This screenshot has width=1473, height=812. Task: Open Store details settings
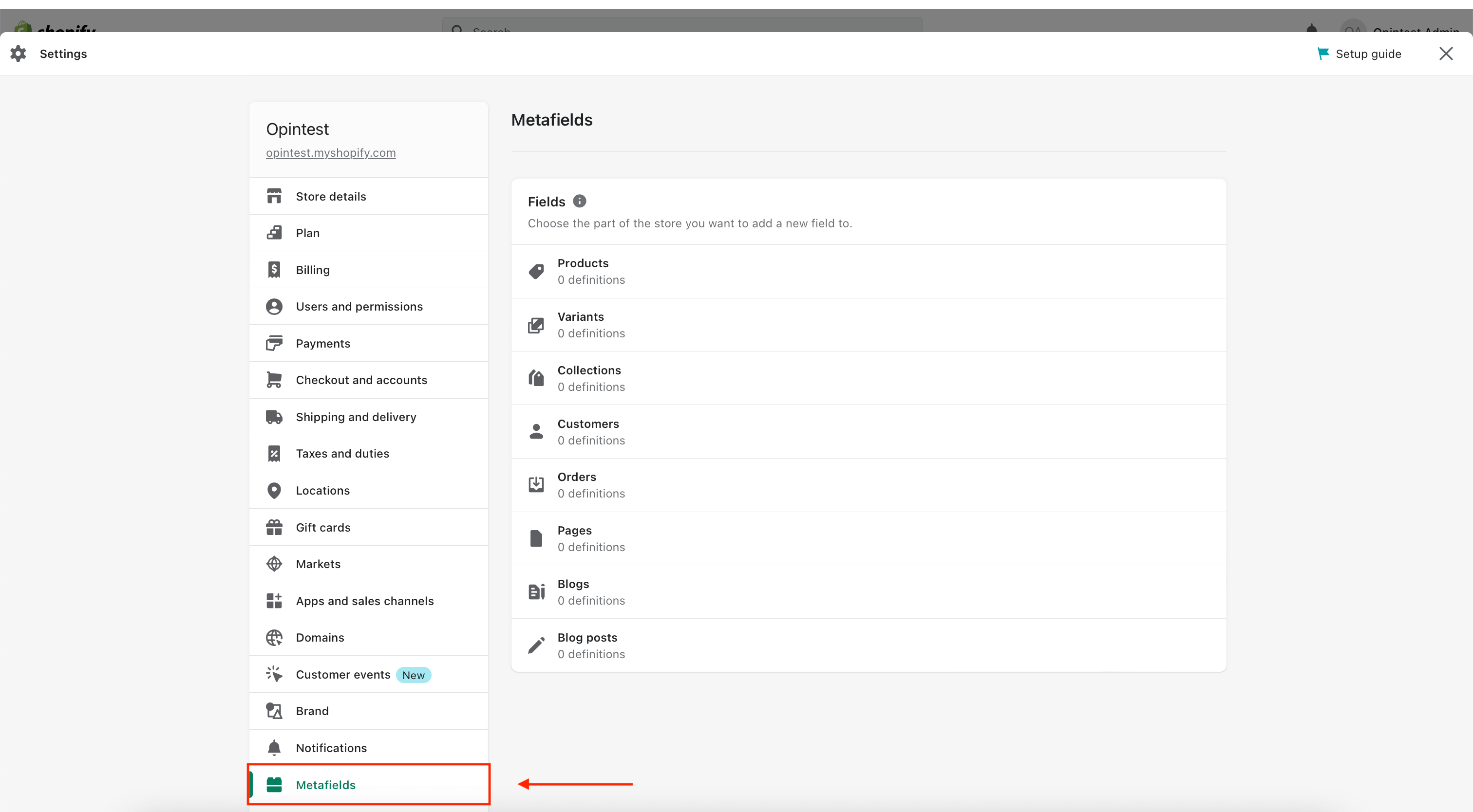368,196
